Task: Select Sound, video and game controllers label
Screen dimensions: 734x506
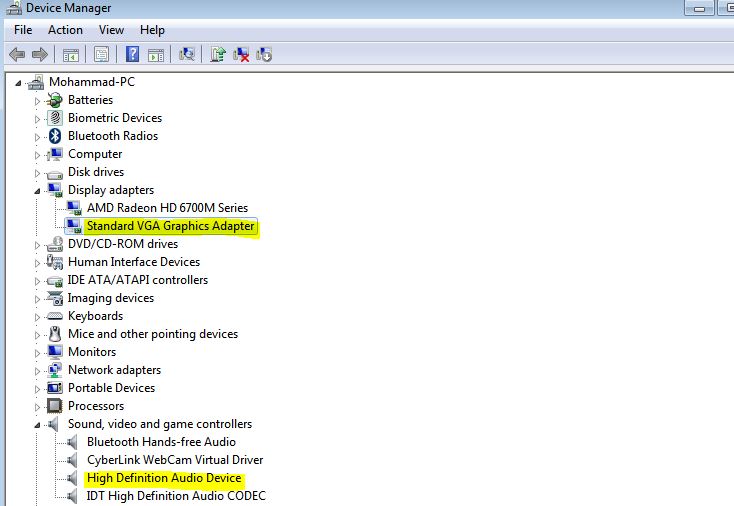Action: tap(160, 424)
